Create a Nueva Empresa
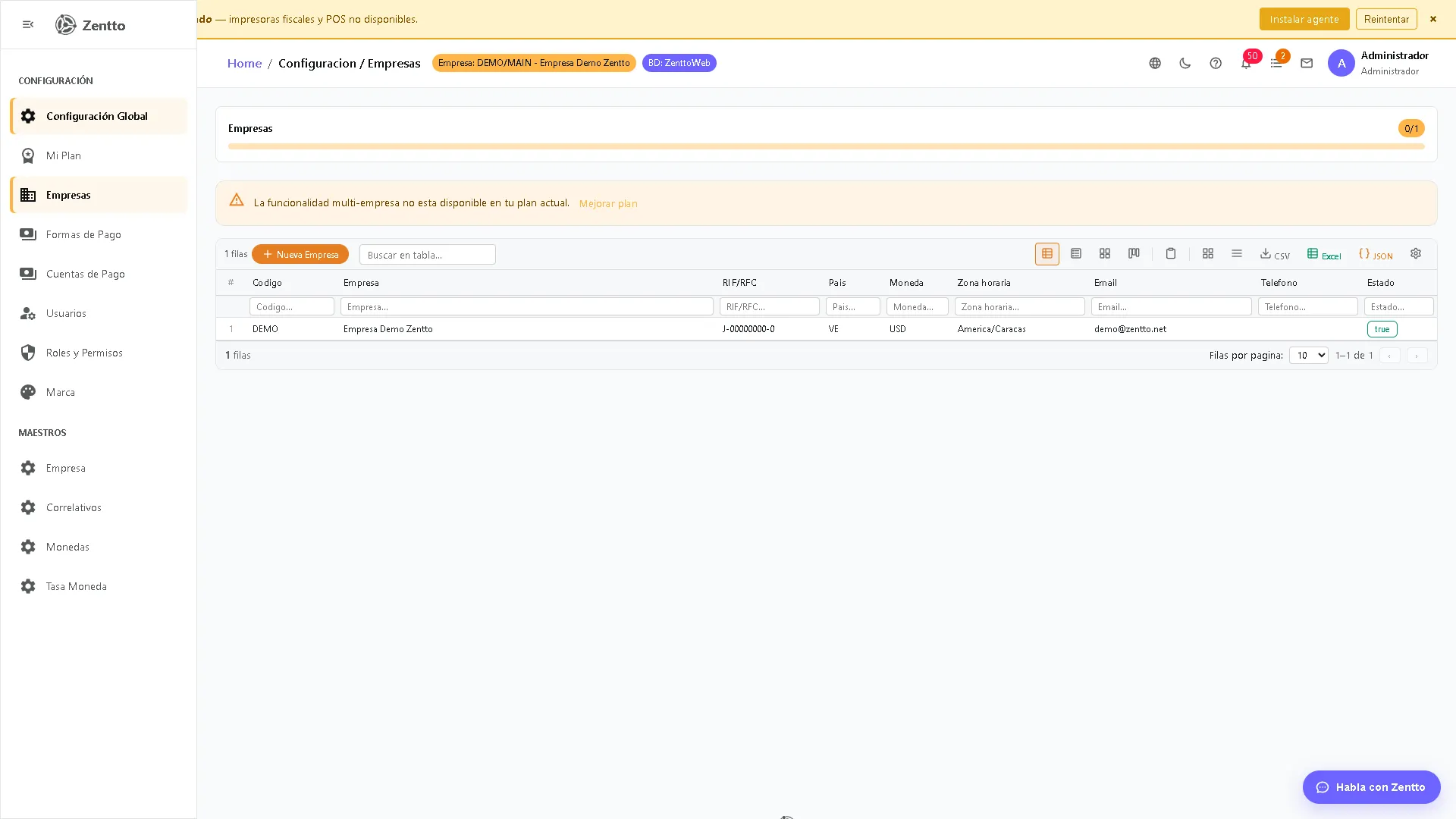Viewport: 1456px width, 819px height. [300, 254]
